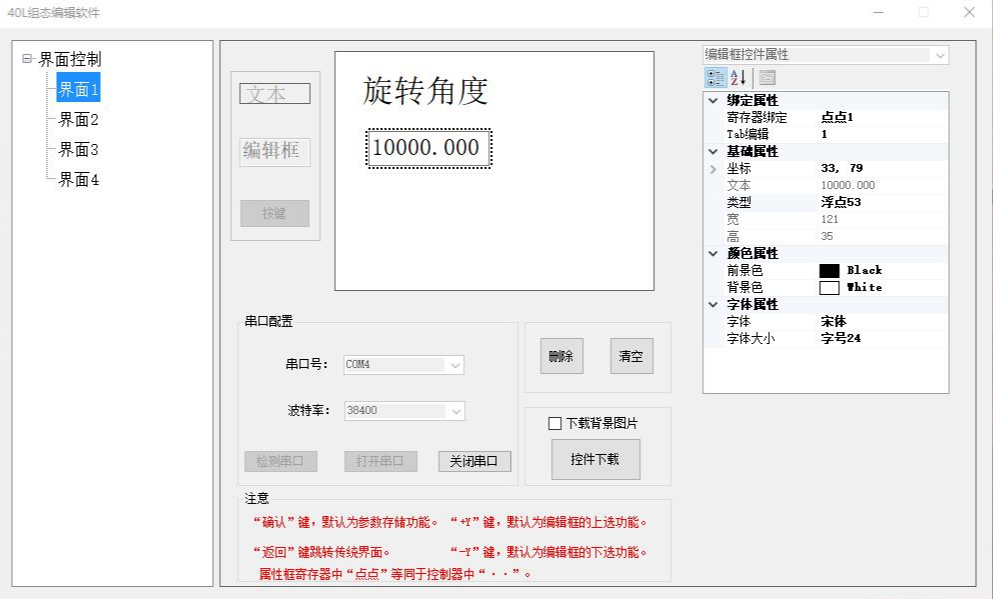Enable the 下载背景图片 checkbox
Viewport: 993px width, 599px height.
point(555,424)
